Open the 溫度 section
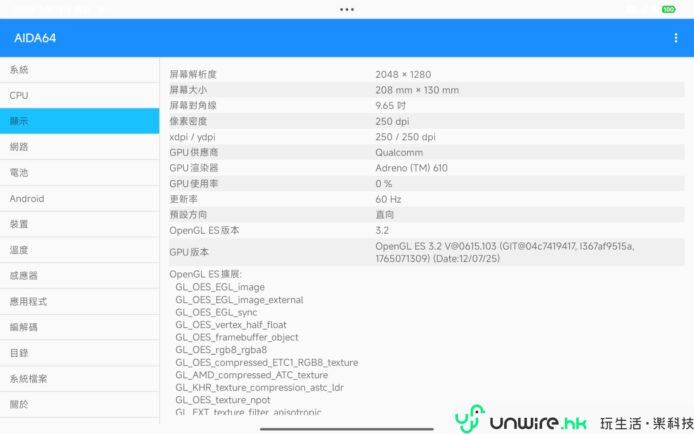This screenshot has width=694, height=434. [x=80, y=250]
